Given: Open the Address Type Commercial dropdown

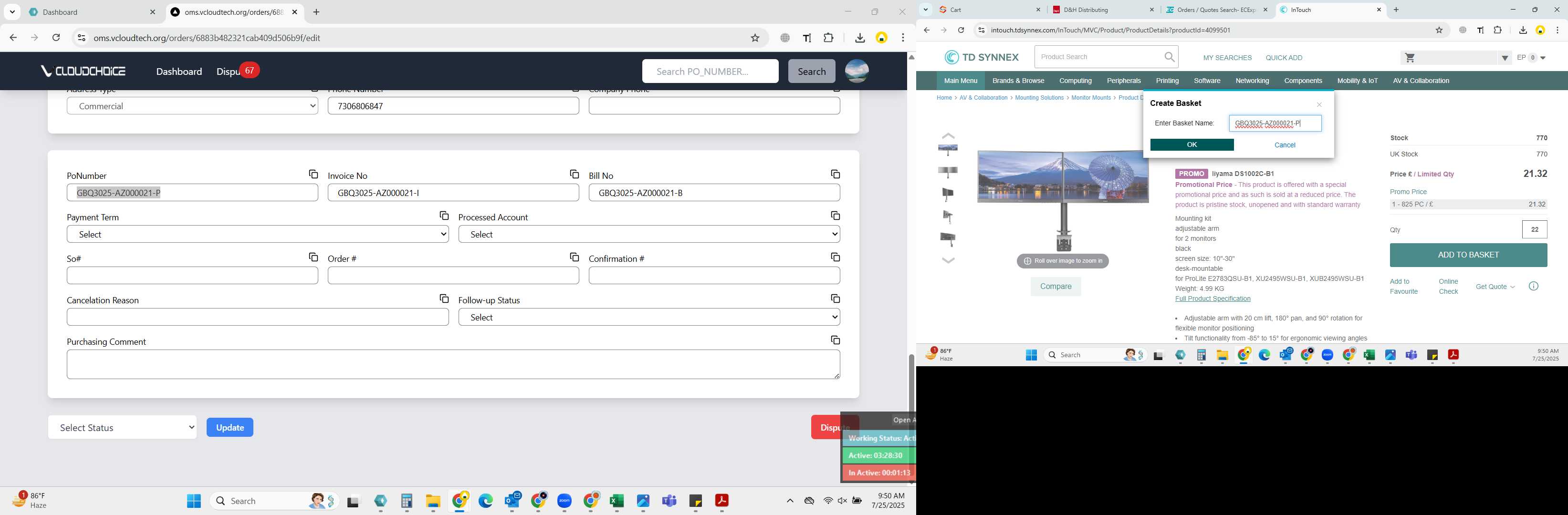Looking at the screenshot, I should [192, 106].
